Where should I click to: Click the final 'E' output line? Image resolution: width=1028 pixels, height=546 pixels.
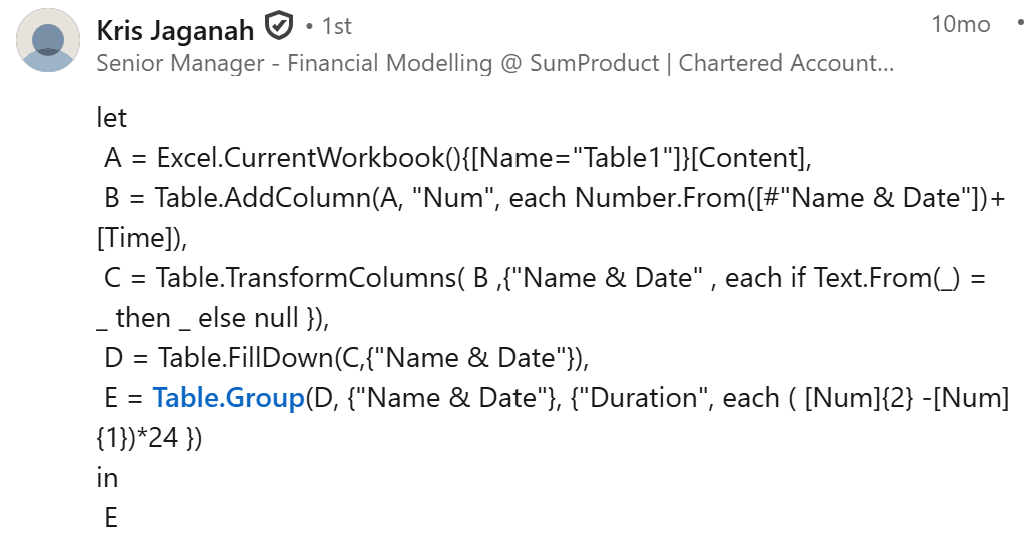pyautogui.click(x=111, y=518)
